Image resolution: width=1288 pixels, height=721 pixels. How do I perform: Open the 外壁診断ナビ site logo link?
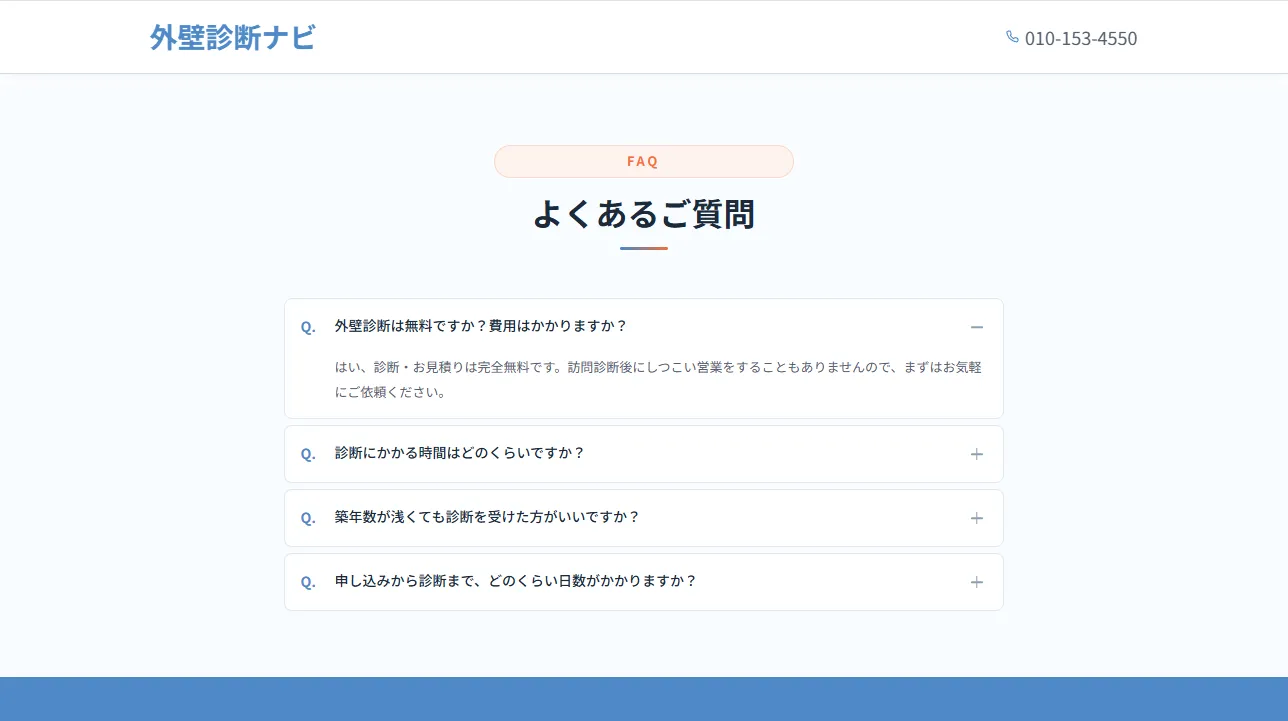(232, 38)
